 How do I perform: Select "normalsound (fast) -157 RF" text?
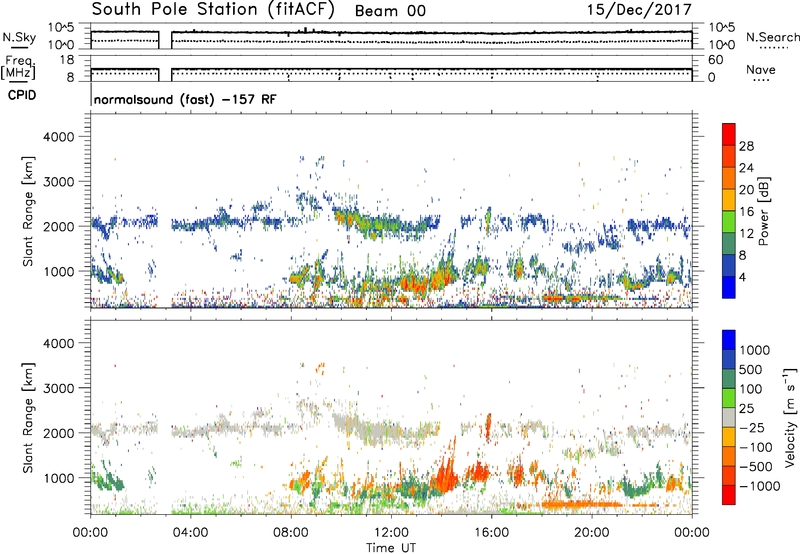pyautogui.click(x=185, y=99)
